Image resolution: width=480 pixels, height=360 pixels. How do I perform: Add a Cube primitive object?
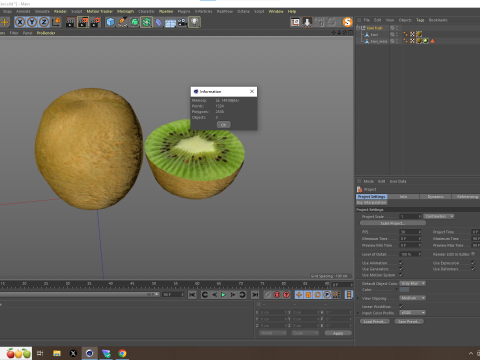coord(110,22)
